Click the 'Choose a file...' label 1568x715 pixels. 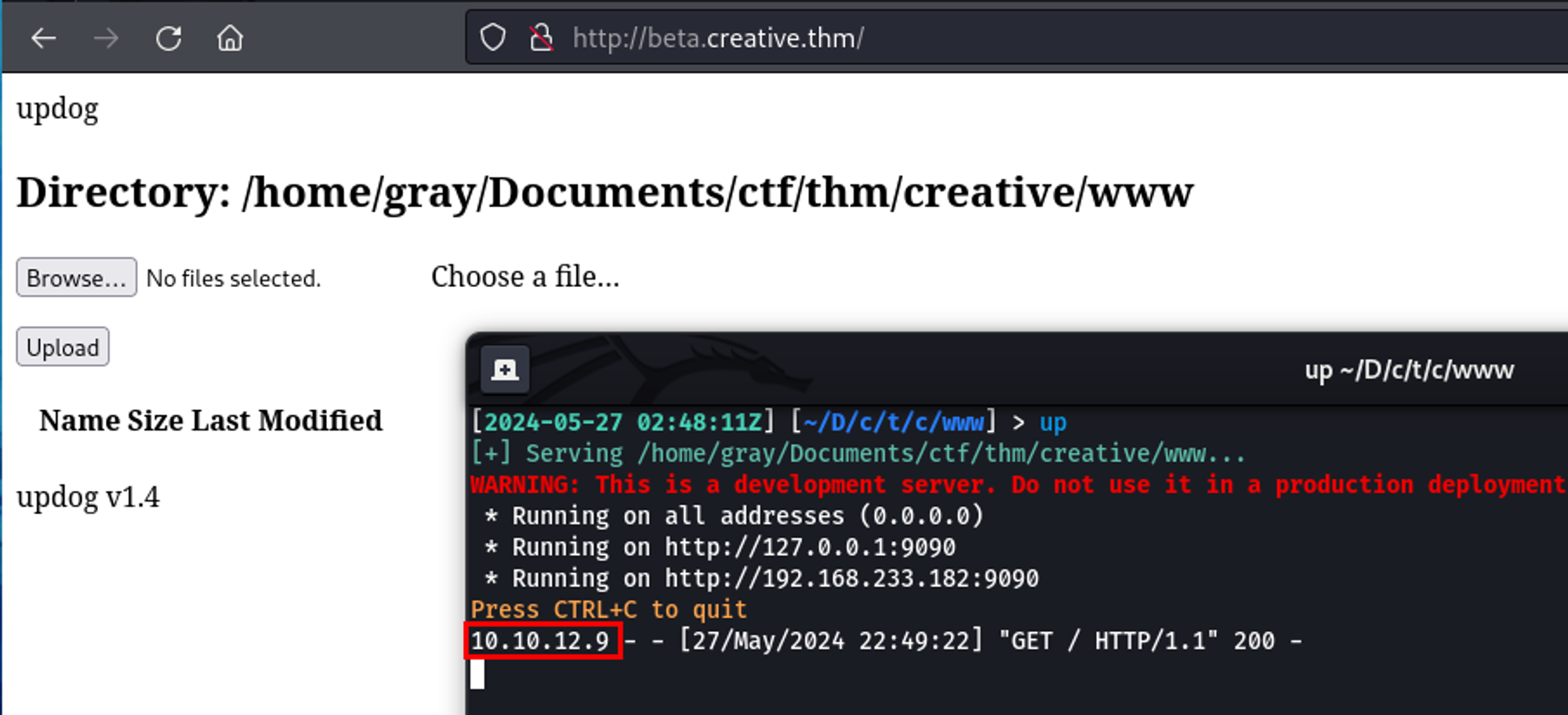click(x=525, y=277)
